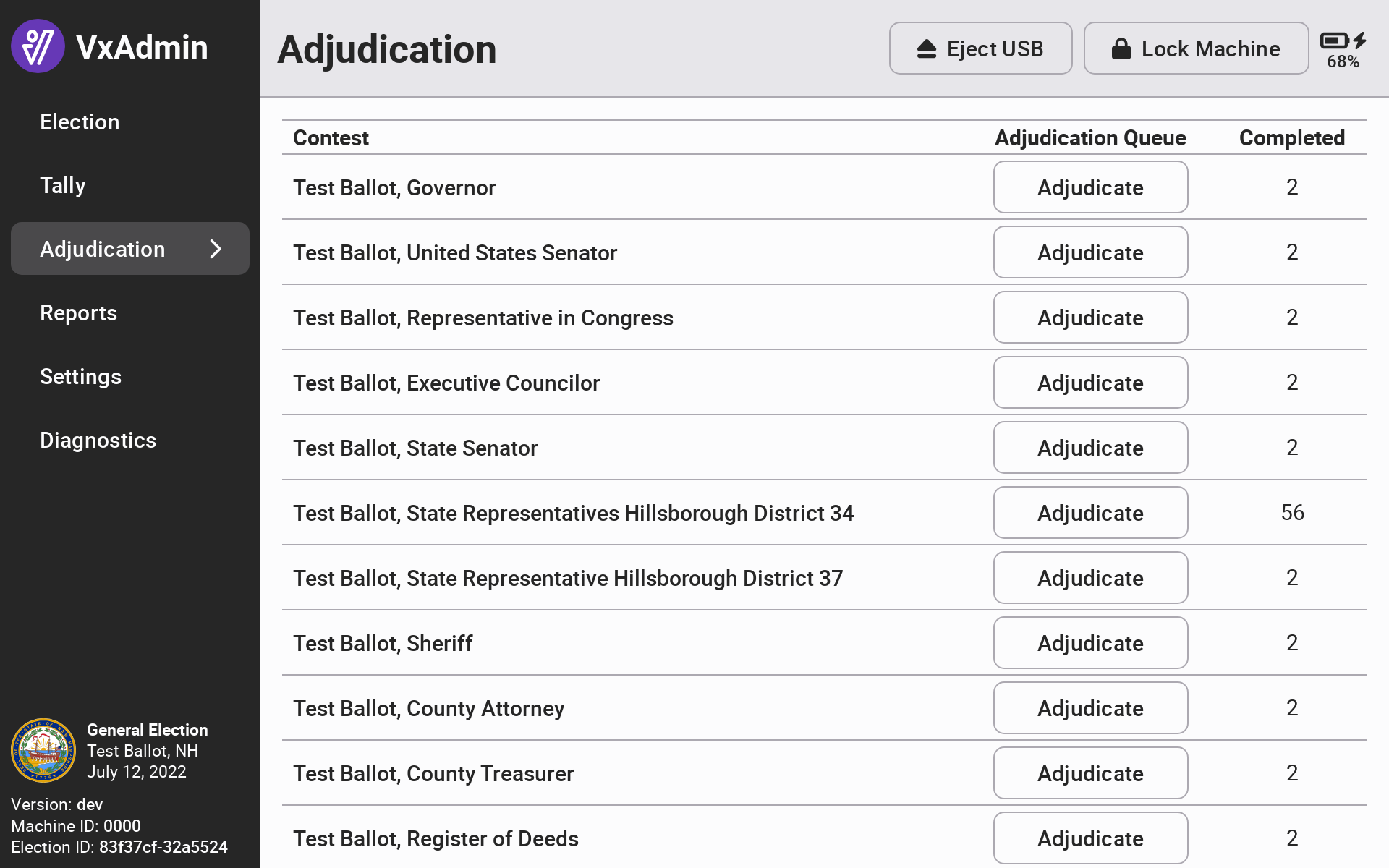Adjudicate the United States Senator contest
The height and width of the screenshot is (868, 1389).
(x=1090, y=252)
